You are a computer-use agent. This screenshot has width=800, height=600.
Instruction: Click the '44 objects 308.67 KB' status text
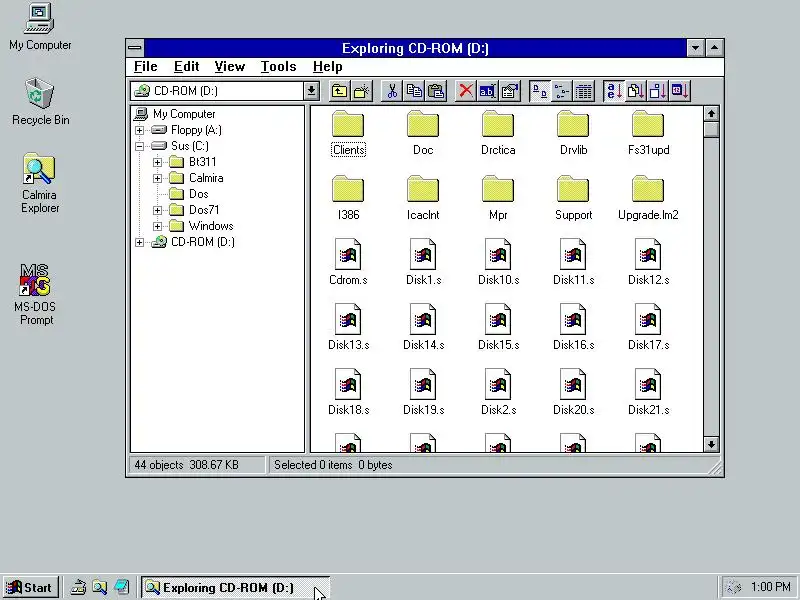(186, 465)
